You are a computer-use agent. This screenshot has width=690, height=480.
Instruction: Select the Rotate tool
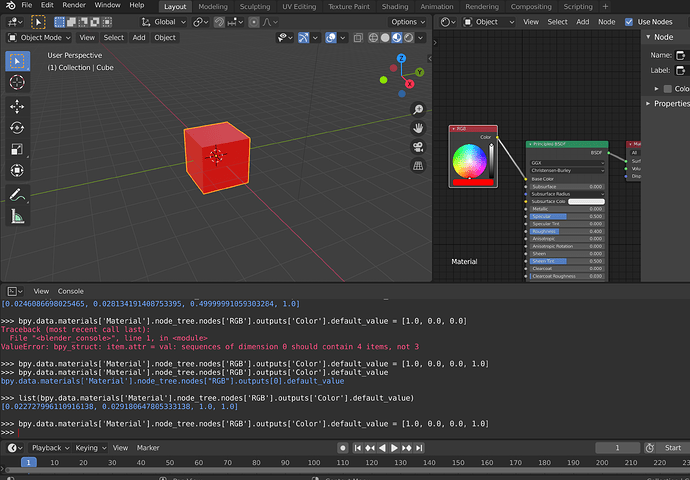click(17, 128)
